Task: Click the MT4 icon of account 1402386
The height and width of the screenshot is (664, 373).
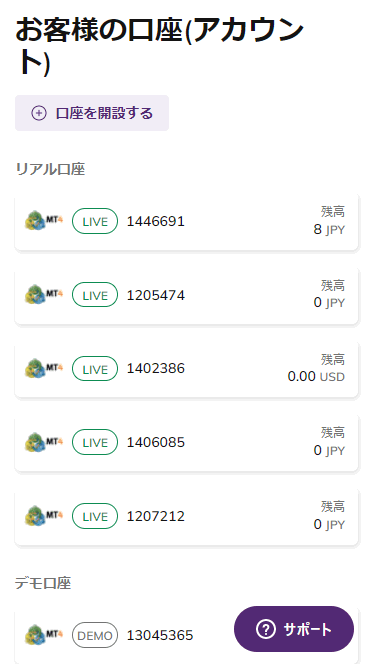Action: point(44,369)
